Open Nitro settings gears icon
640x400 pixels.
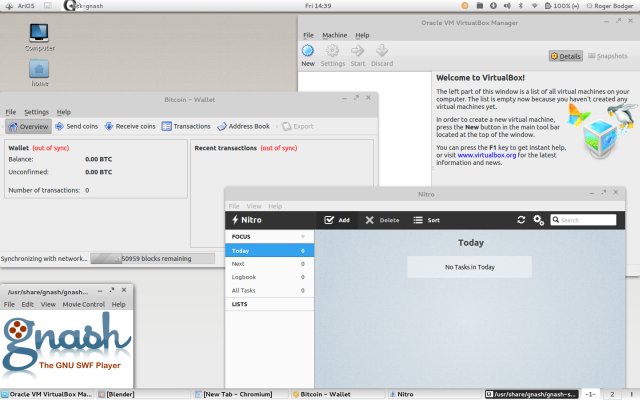pos(538,220)
